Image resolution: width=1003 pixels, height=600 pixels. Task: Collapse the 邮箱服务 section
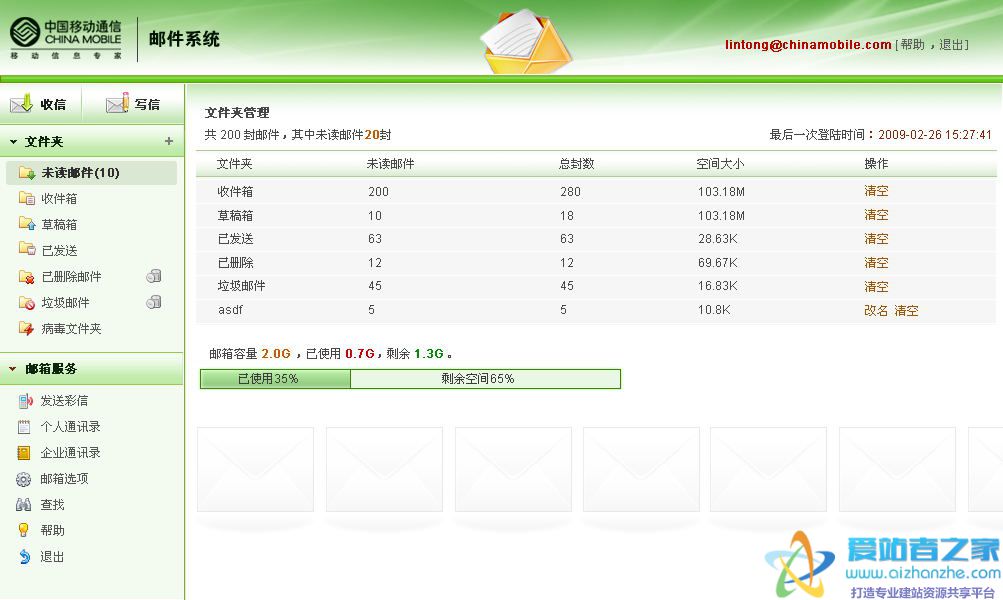tap(13, 369)
